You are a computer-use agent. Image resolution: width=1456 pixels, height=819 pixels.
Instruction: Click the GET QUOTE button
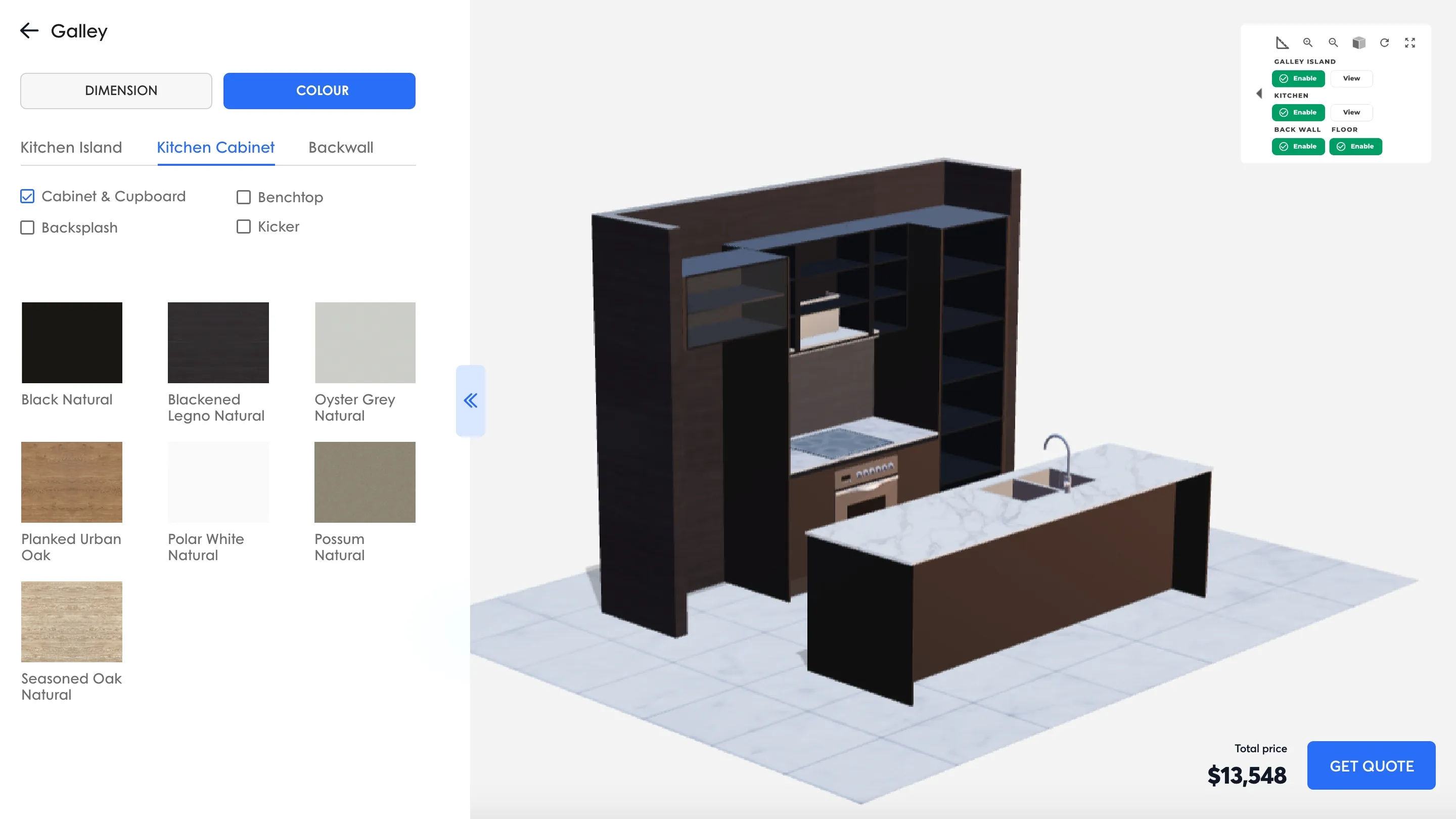[1371, 766]
